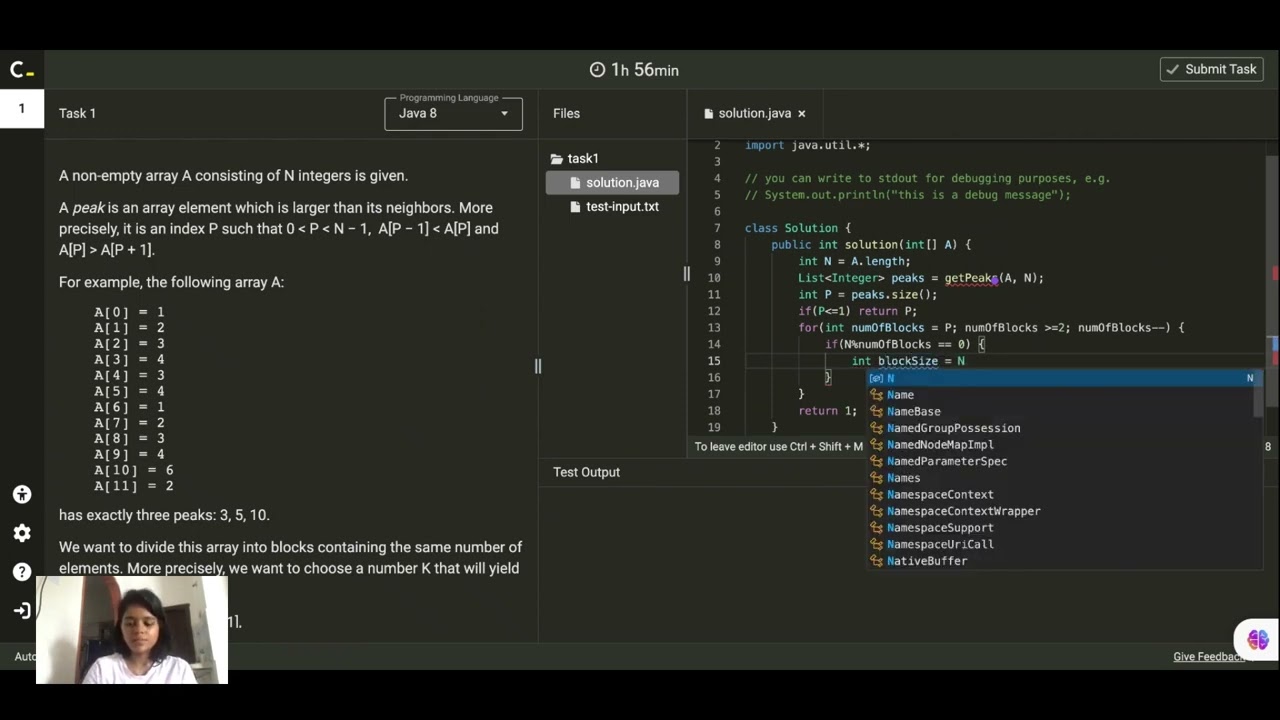The width and height of the screenshot is (1280, 720).
Task: Switch to the solution.java editor tab
Action: [x=754, y=114]
